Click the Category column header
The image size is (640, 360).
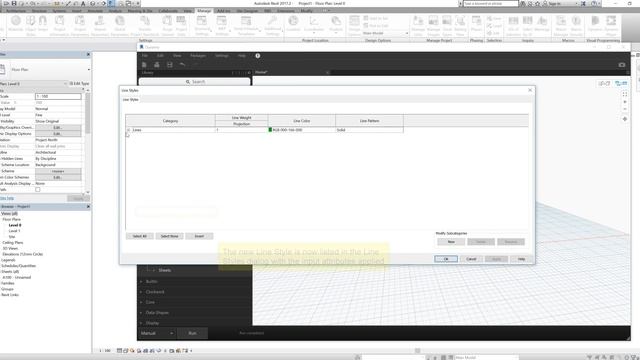(x=170, y=121)
